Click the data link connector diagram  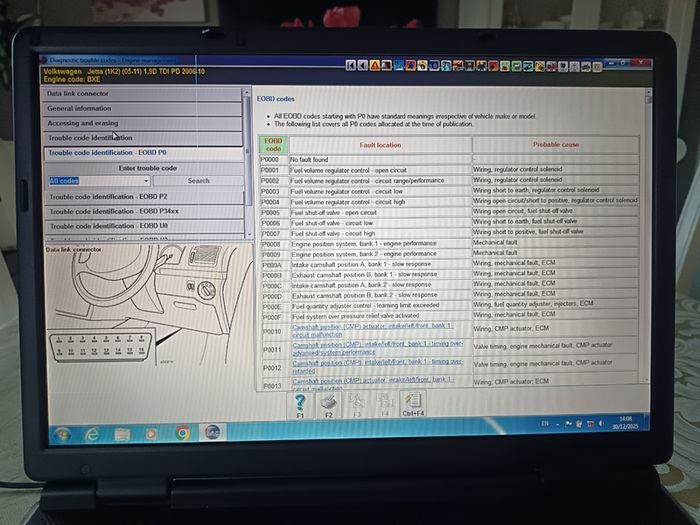[148, 308]
